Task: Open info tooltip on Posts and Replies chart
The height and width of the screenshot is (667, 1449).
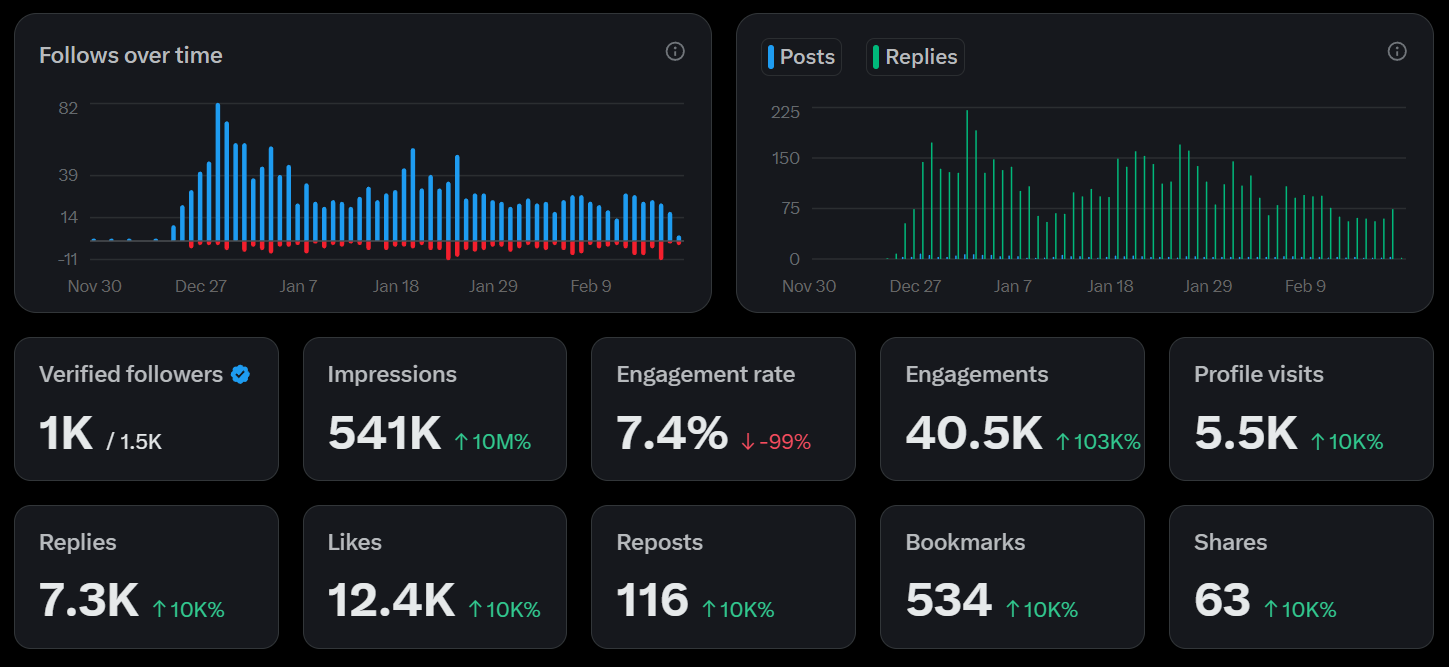Action: 1397,51
